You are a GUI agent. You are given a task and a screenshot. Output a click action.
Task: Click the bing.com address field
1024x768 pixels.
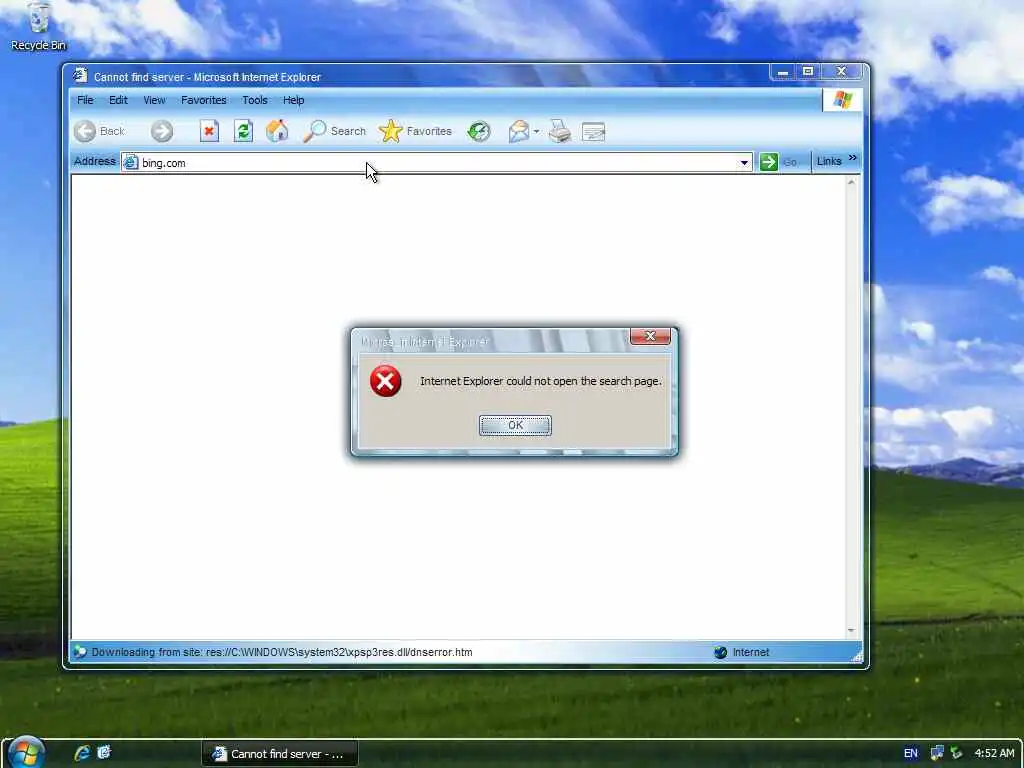click(436, 163)
